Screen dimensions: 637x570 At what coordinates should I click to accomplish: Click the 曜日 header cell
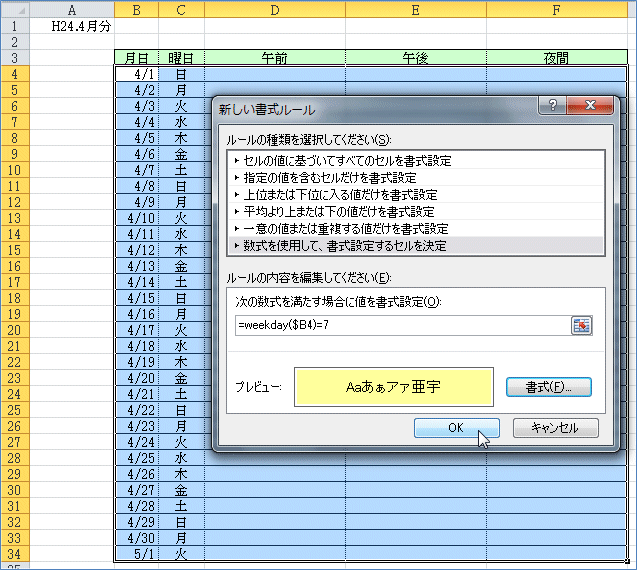coord(181,58)
